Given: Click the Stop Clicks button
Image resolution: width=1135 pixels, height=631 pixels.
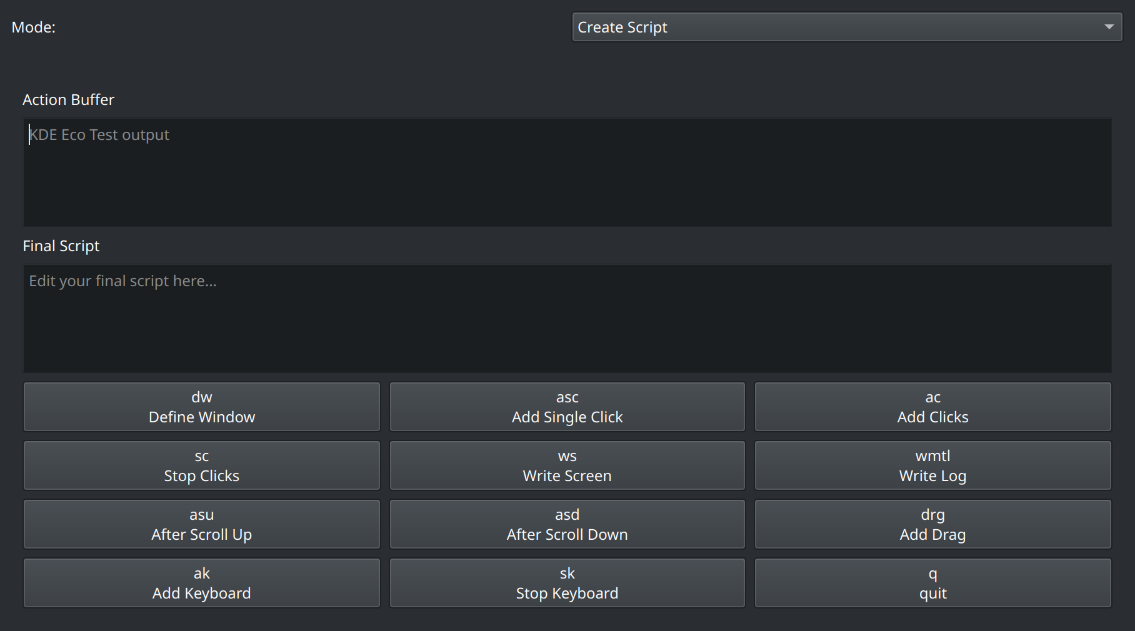Looking at the screenshot, I should click(201, 466).
